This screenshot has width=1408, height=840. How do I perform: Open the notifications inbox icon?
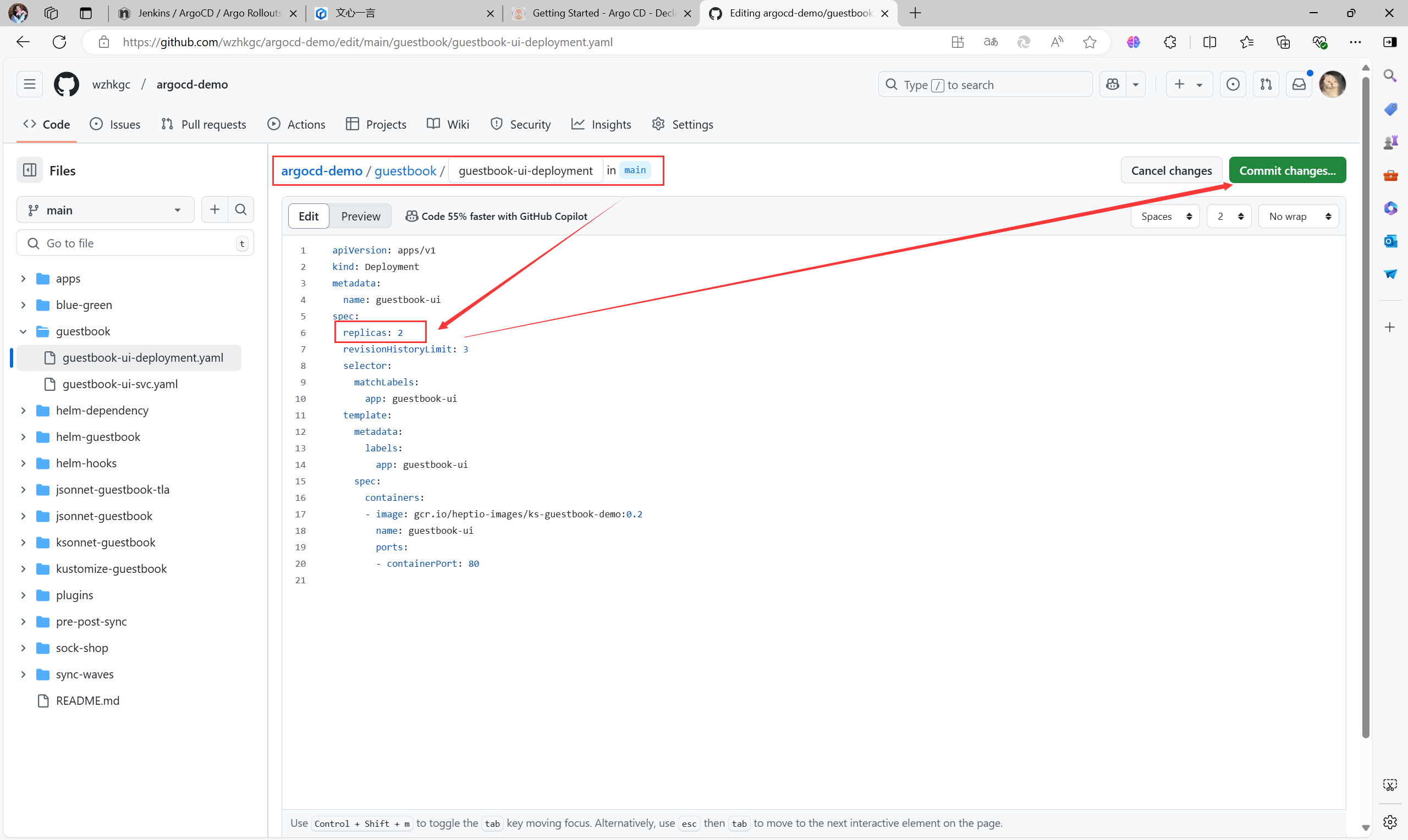[1299, 84]
